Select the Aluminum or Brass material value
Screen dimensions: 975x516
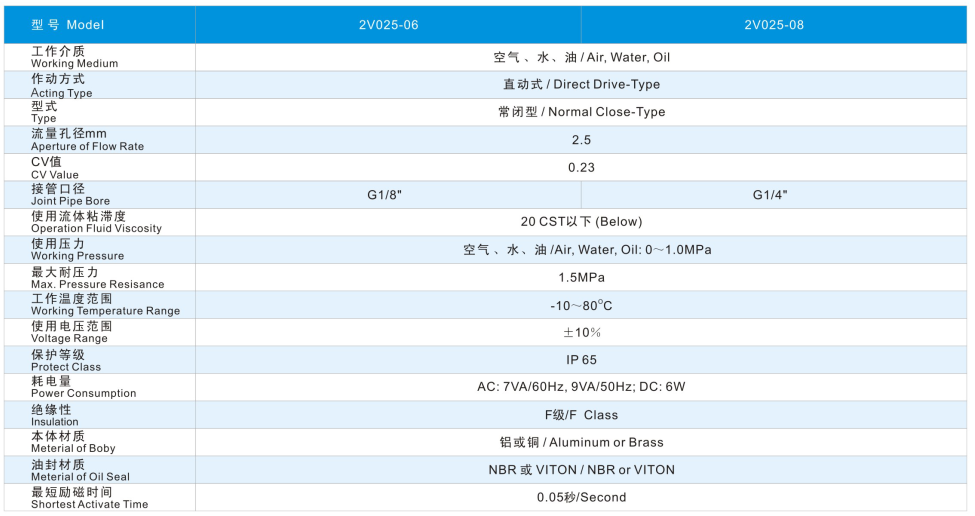(x=581, y=442)
